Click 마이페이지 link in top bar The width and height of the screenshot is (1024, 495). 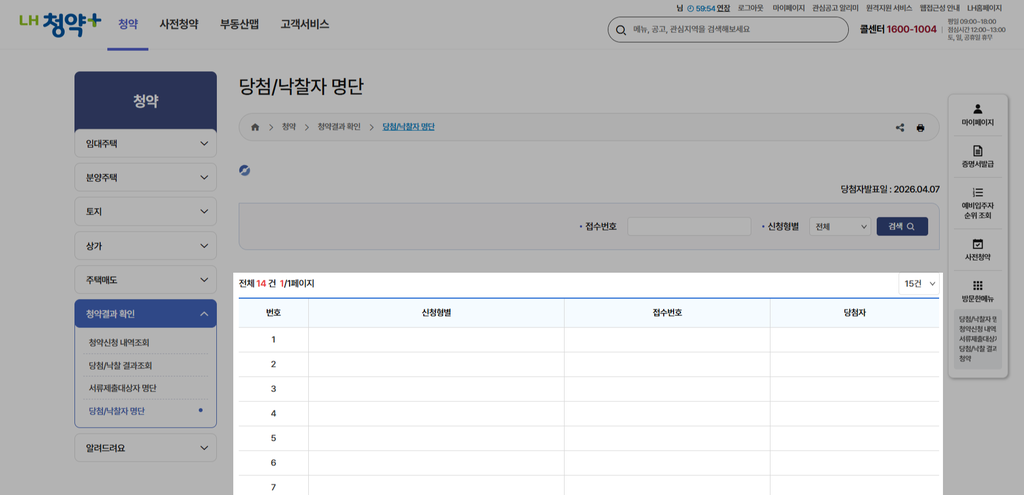pos(788,8)
